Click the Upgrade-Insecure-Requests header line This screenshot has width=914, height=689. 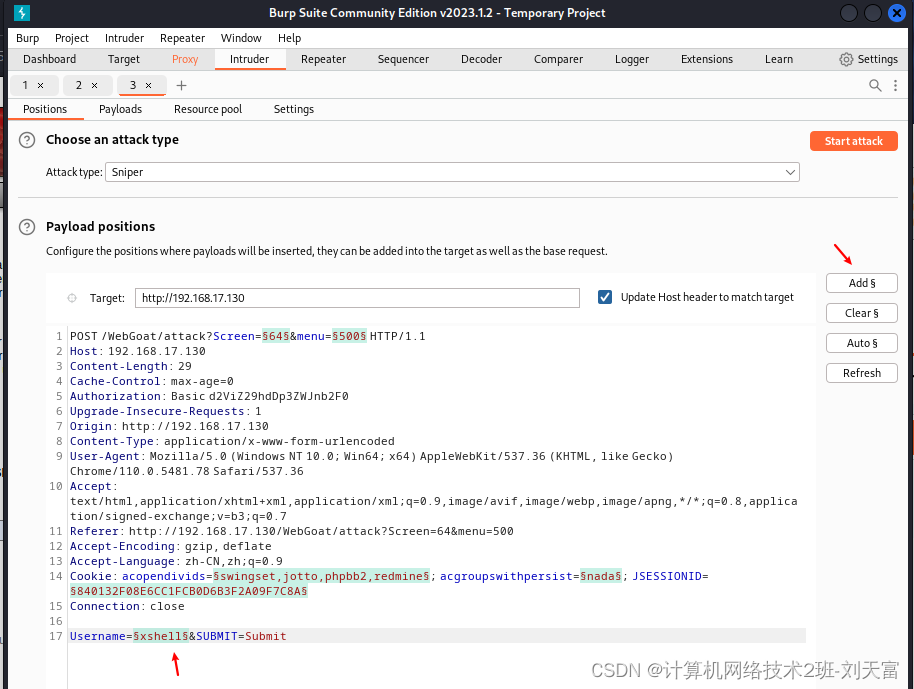tap(166, 411)
